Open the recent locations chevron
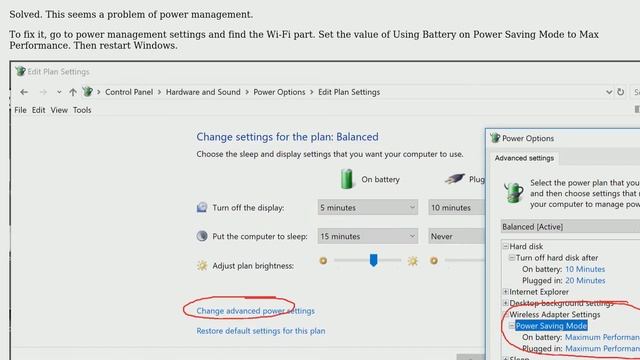Image resolution: width=640 pixels, height=360 pixels. click(59, 92)
